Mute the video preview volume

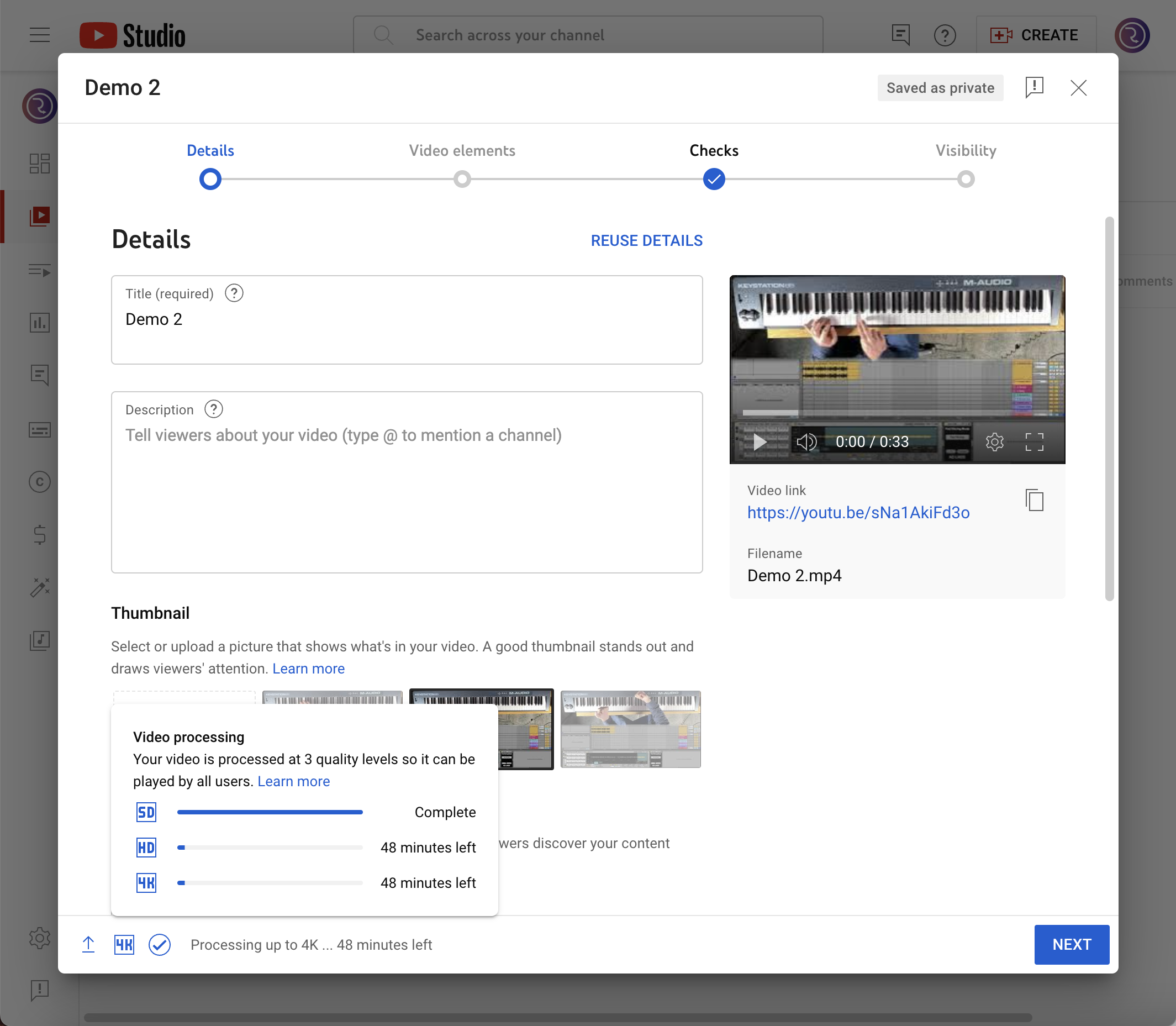point(806,441)
